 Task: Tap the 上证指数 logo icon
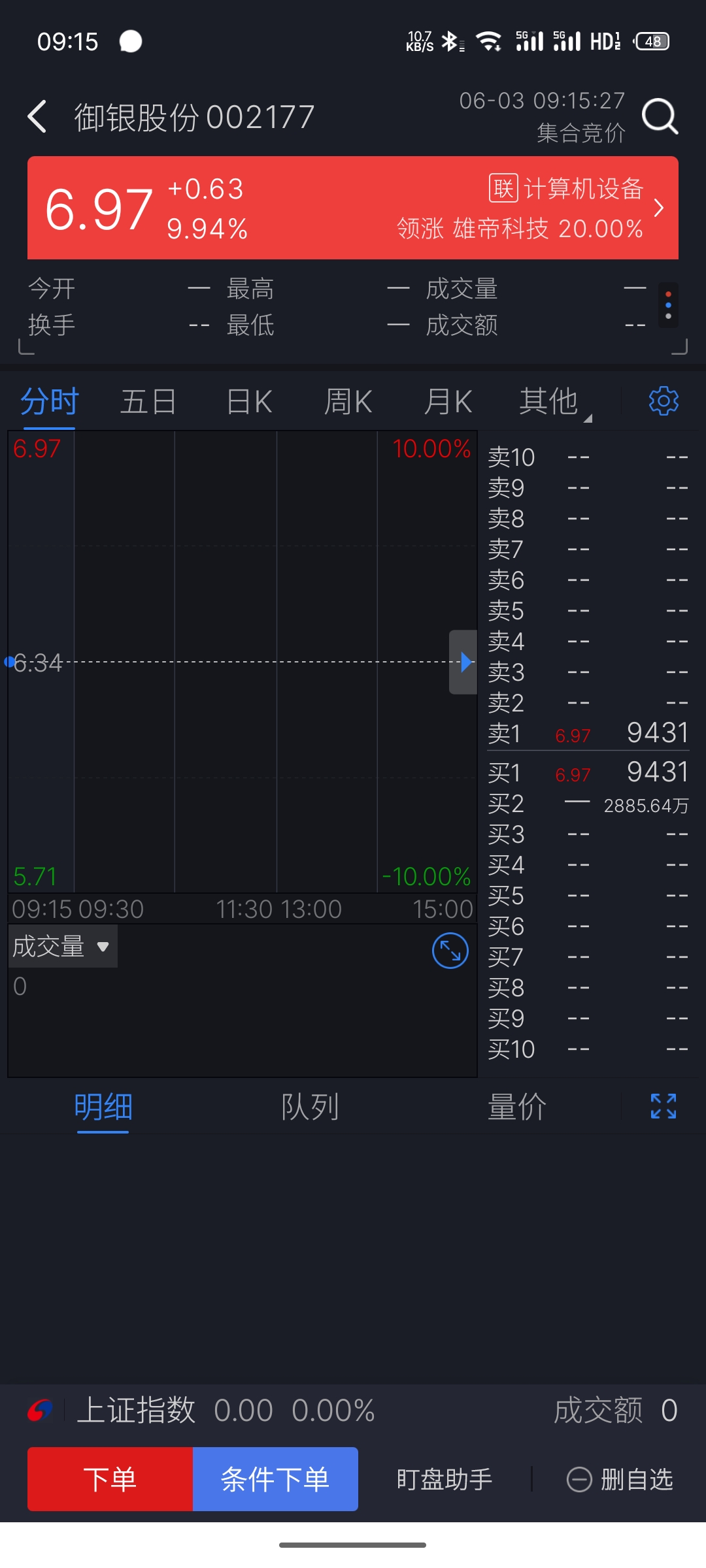coord(41,1411)
